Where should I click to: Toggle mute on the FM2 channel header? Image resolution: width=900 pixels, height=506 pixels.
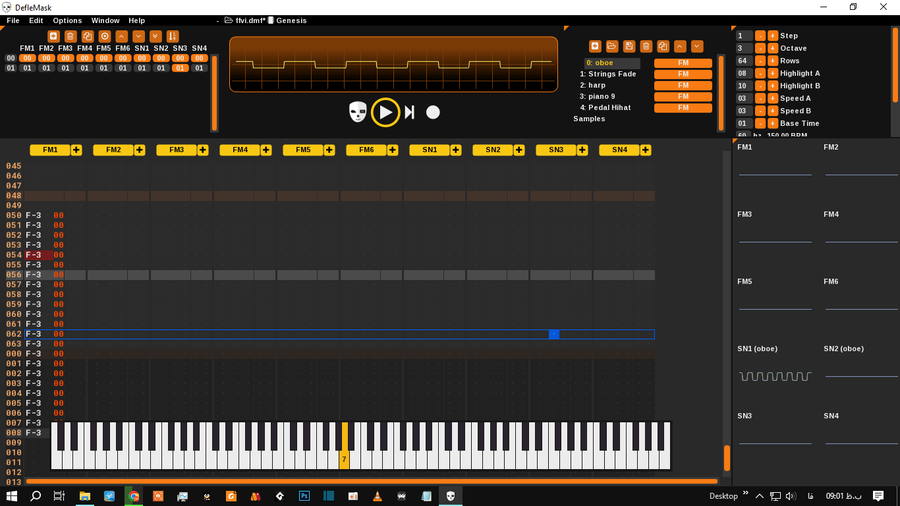[x=113, y=150]
